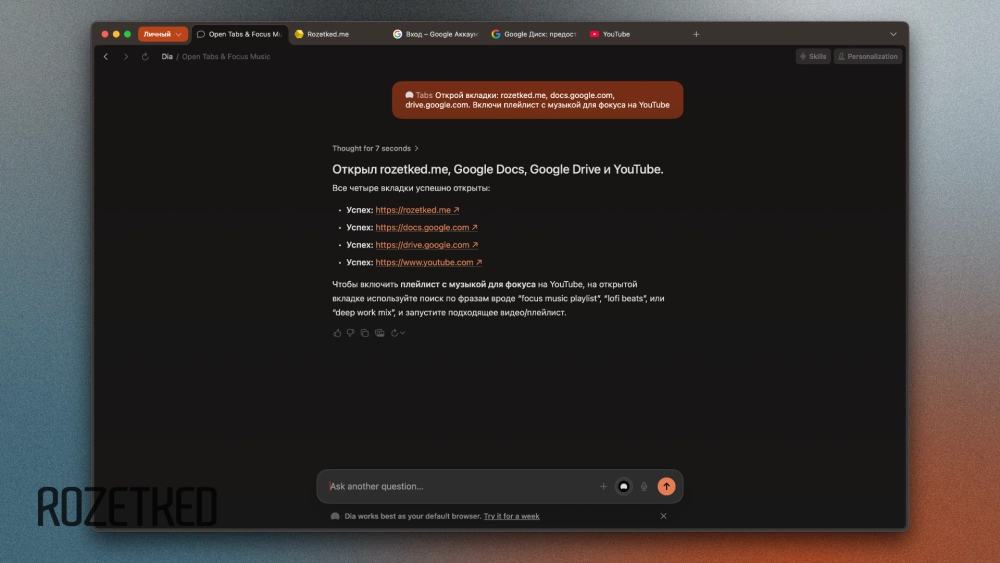Click the thumbs up icon under the response

tap(337, 333)
